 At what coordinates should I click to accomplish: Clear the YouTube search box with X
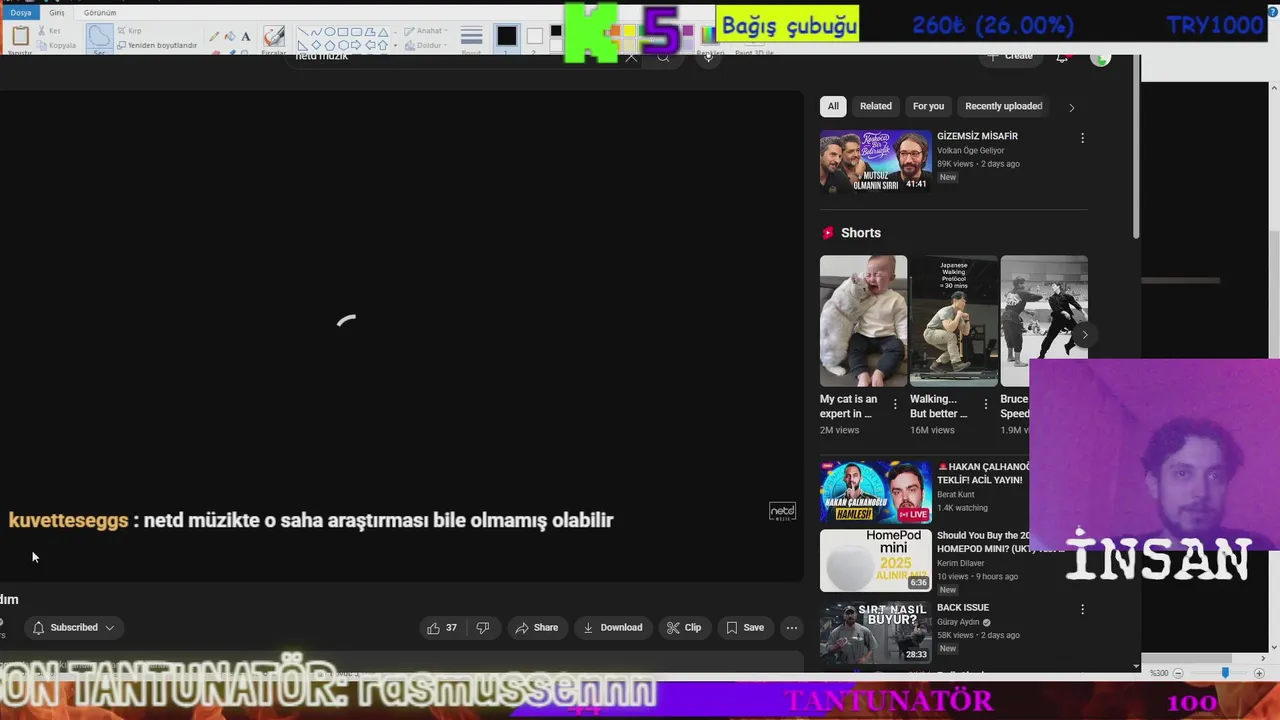coord(631,57)
